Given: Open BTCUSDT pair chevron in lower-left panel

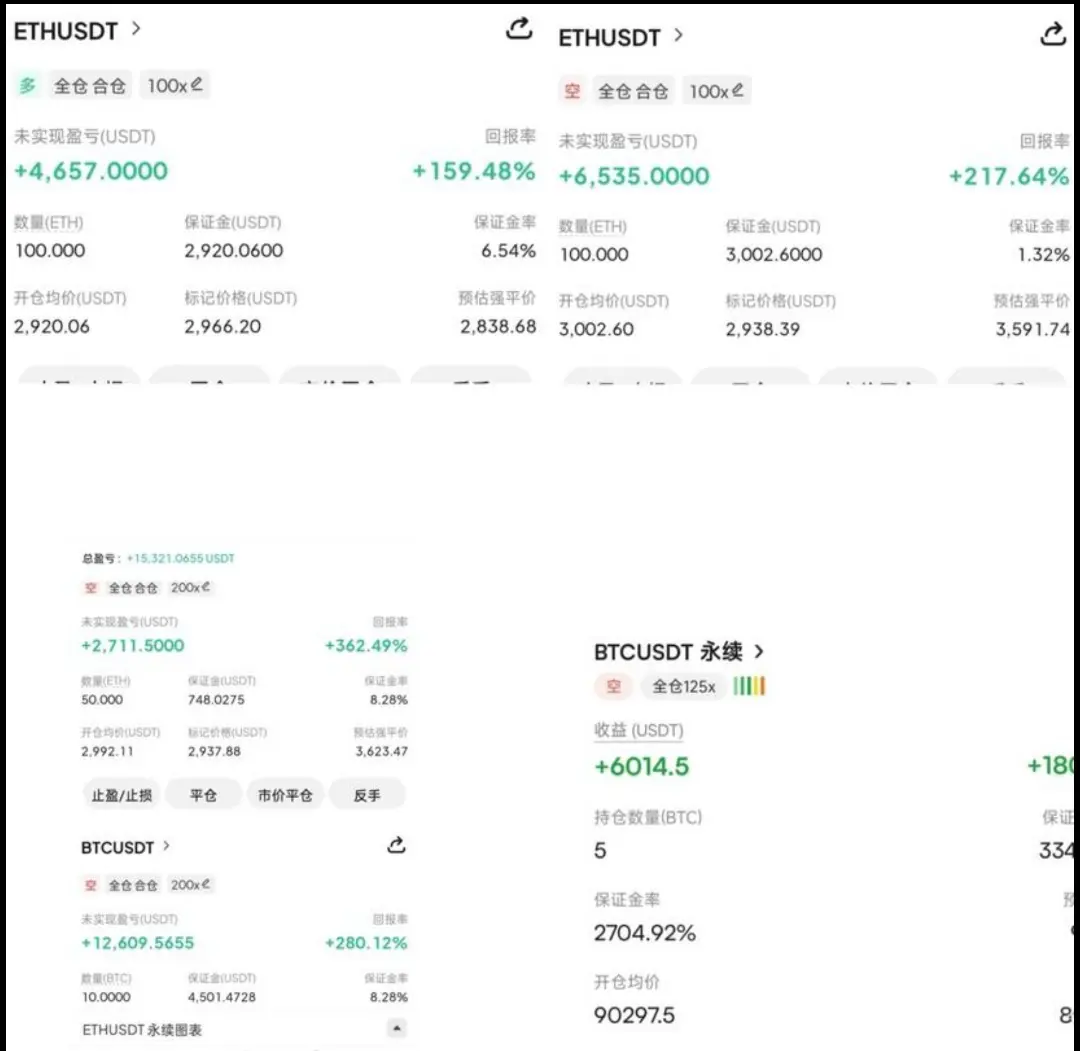Looking at the screenshot, I should (166, 846).
